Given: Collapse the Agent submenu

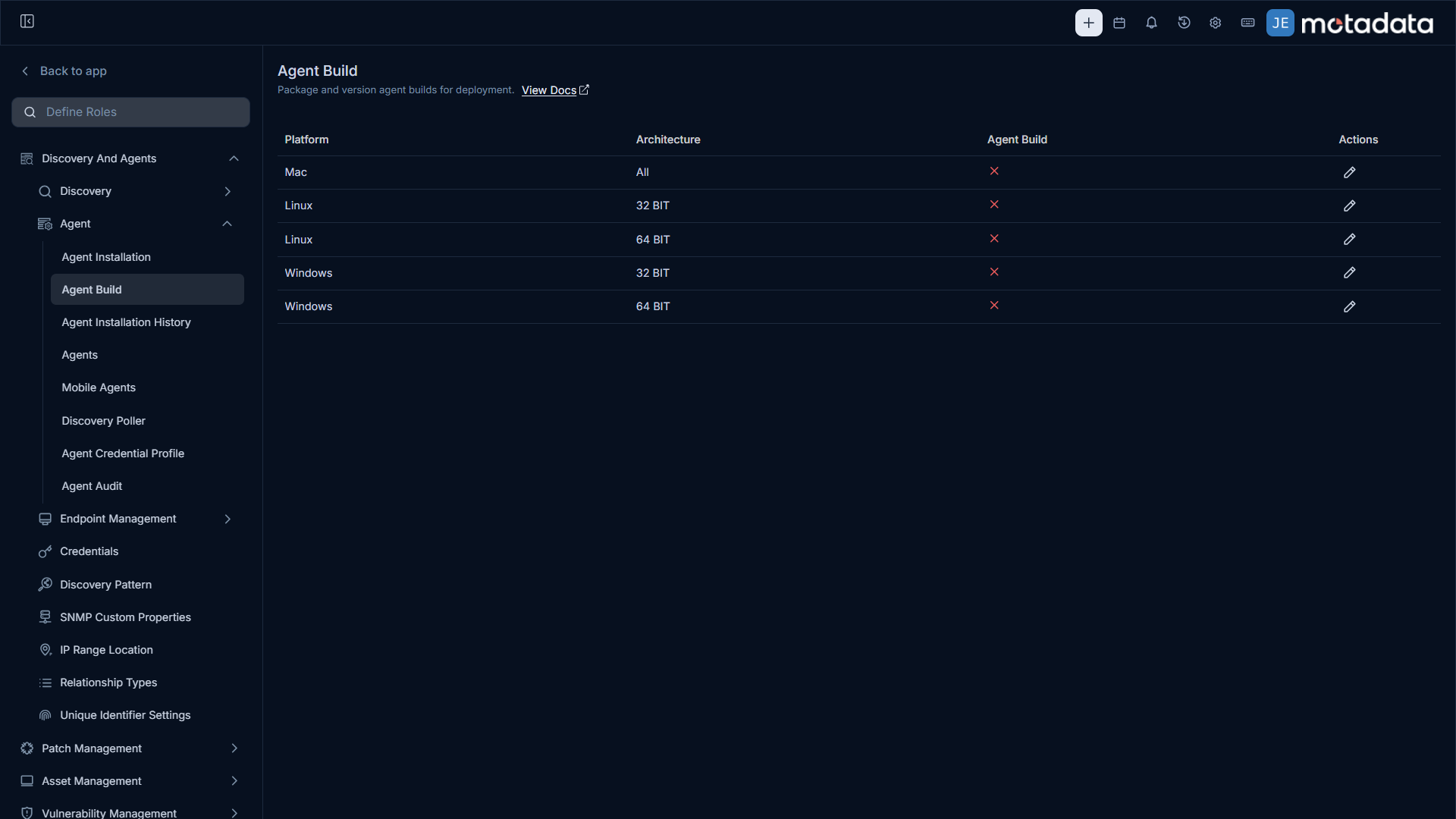Looking at the screenshot, I should (227, 224).
